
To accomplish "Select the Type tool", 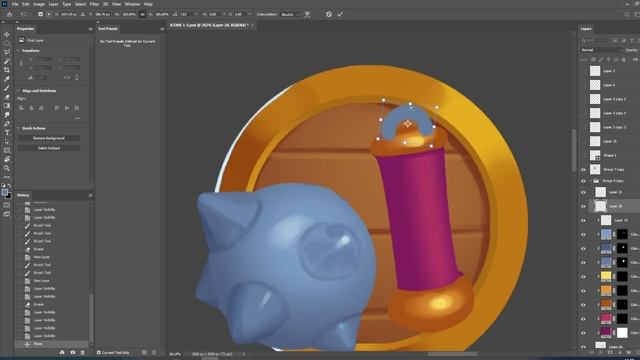I will click(x=7, y=133).
